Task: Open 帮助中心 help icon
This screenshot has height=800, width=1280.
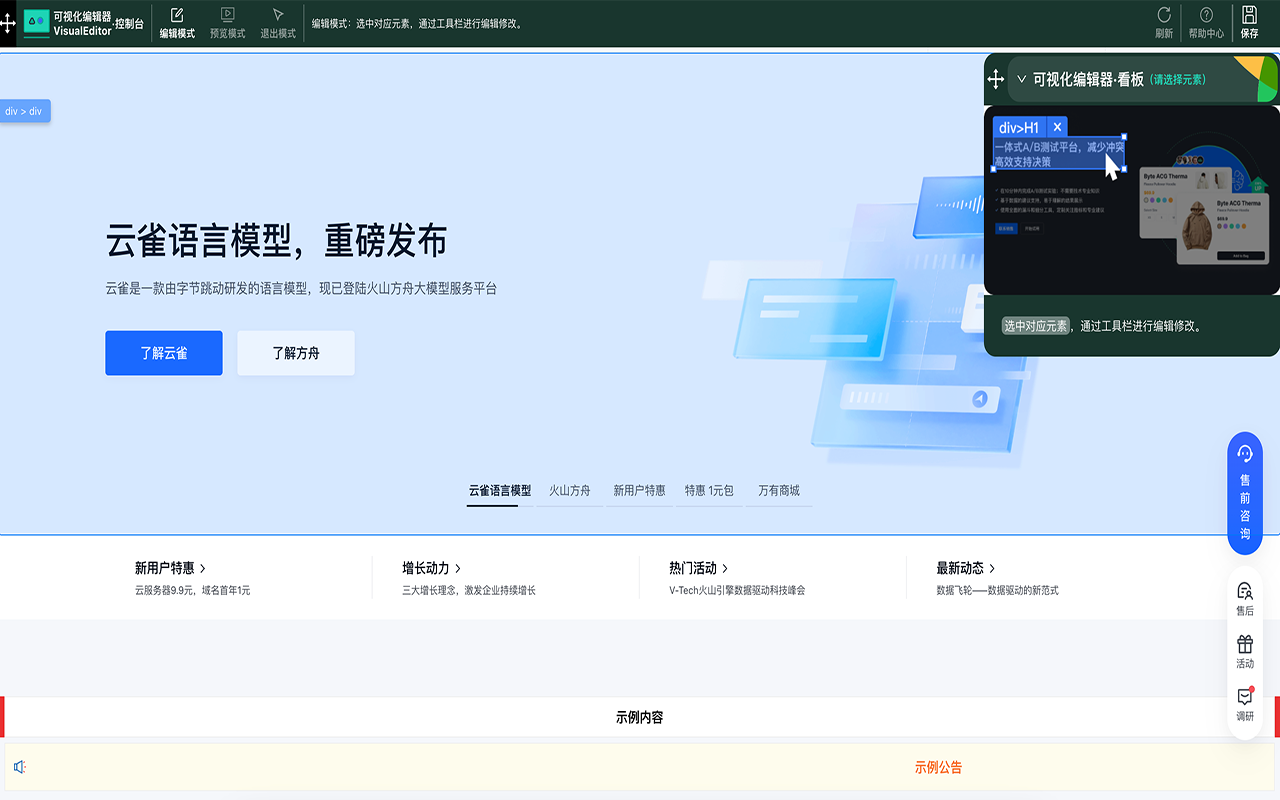Action: 1206,15
